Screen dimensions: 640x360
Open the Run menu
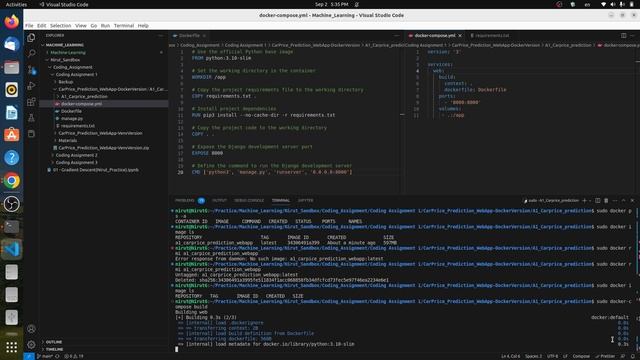click(x=105, y=25)
